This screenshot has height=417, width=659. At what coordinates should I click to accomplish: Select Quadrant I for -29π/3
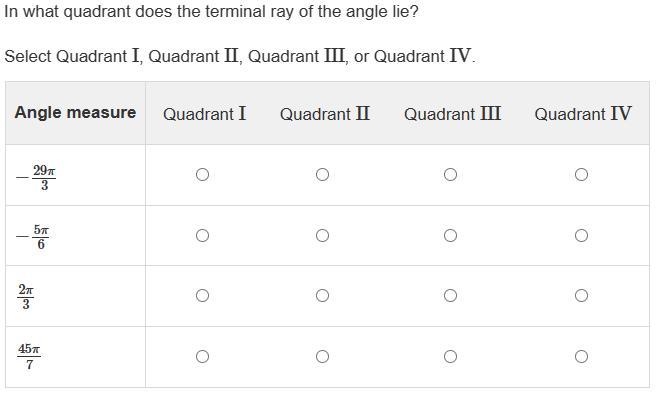202,175
